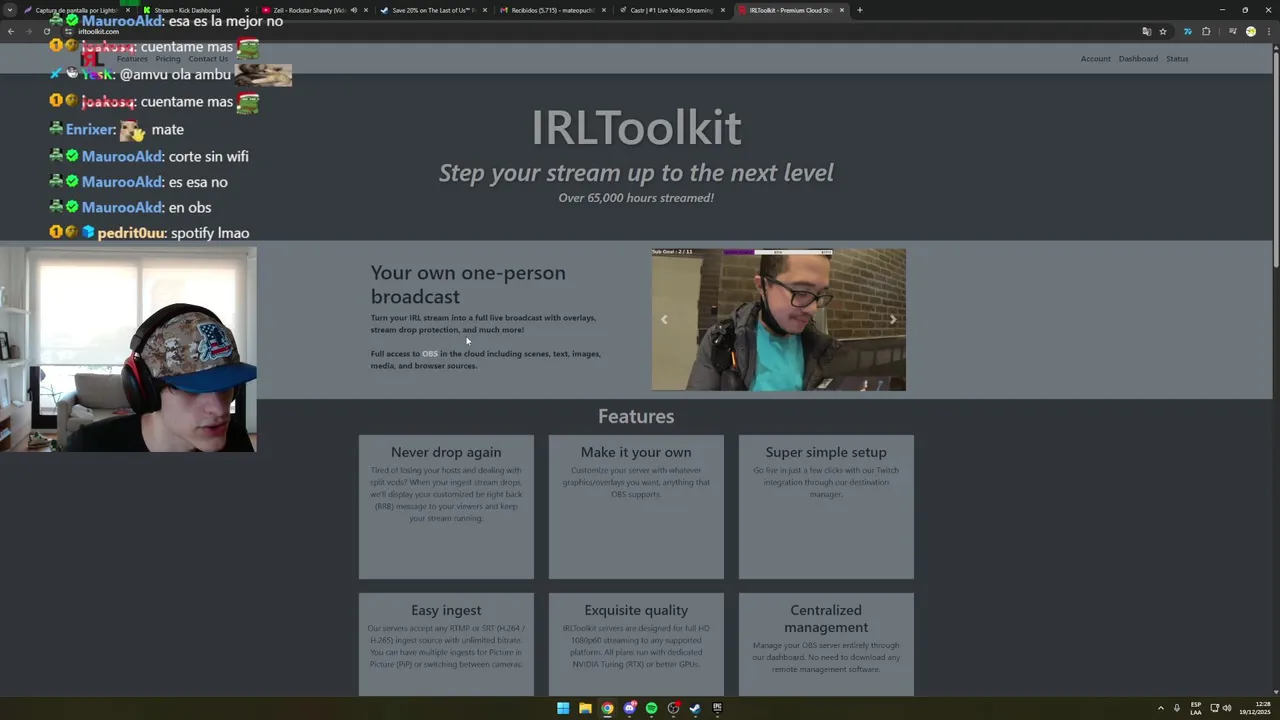Close the IRLToolkit tab

842,10
